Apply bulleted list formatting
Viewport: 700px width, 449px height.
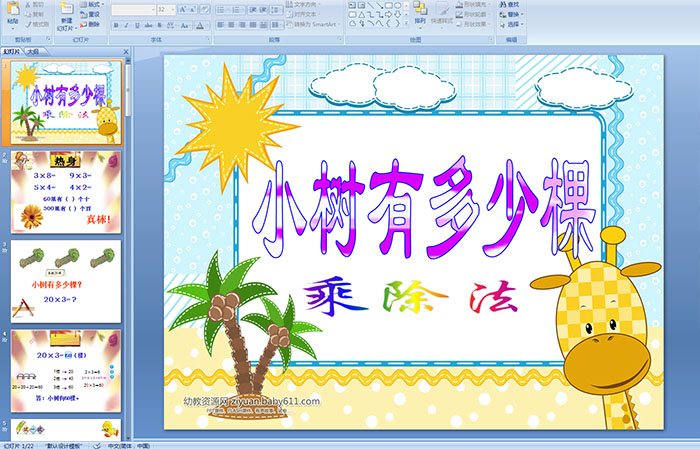[223, 10]
